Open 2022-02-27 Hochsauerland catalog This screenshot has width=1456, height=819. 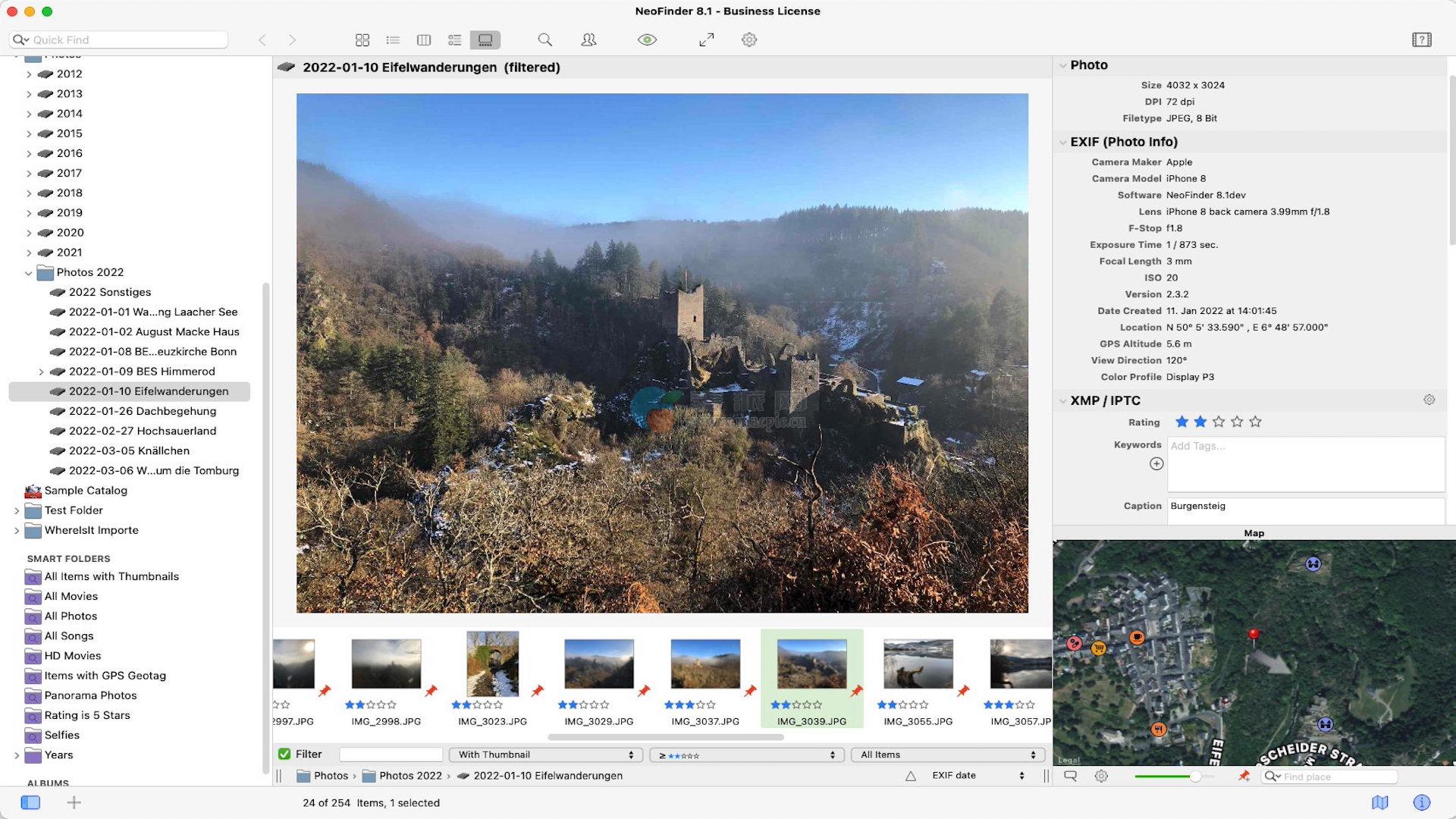pyautogui.click(x=143, y=431)
